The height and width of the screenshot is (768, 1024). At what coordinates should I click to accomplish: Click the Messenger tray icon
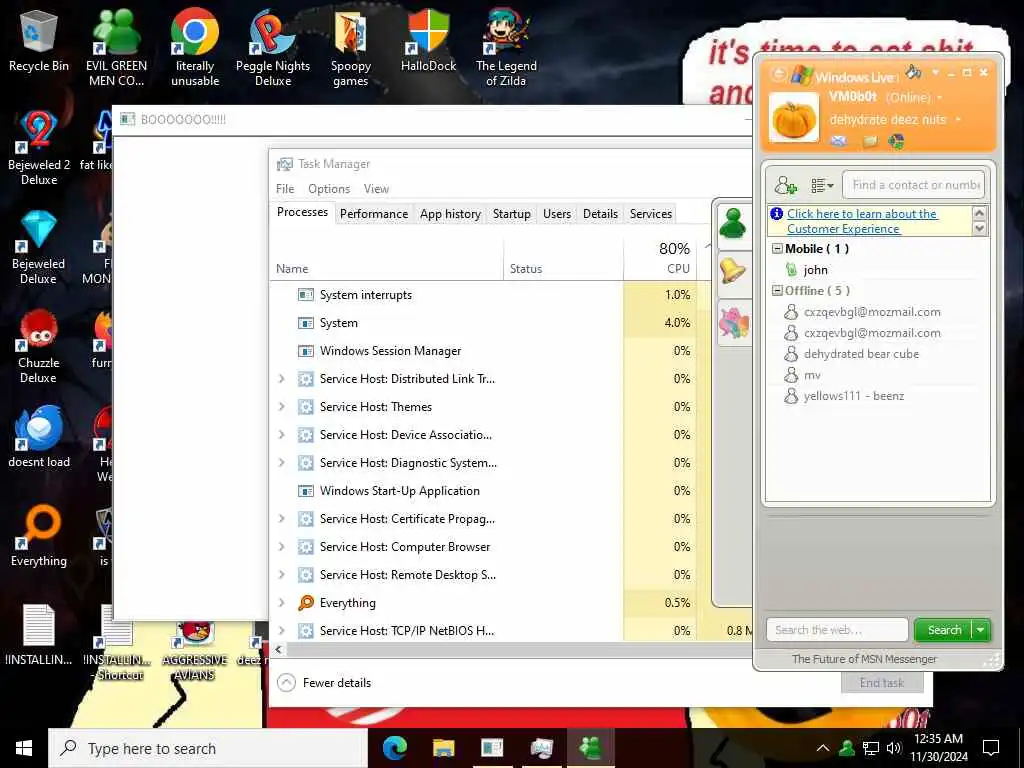847,748
